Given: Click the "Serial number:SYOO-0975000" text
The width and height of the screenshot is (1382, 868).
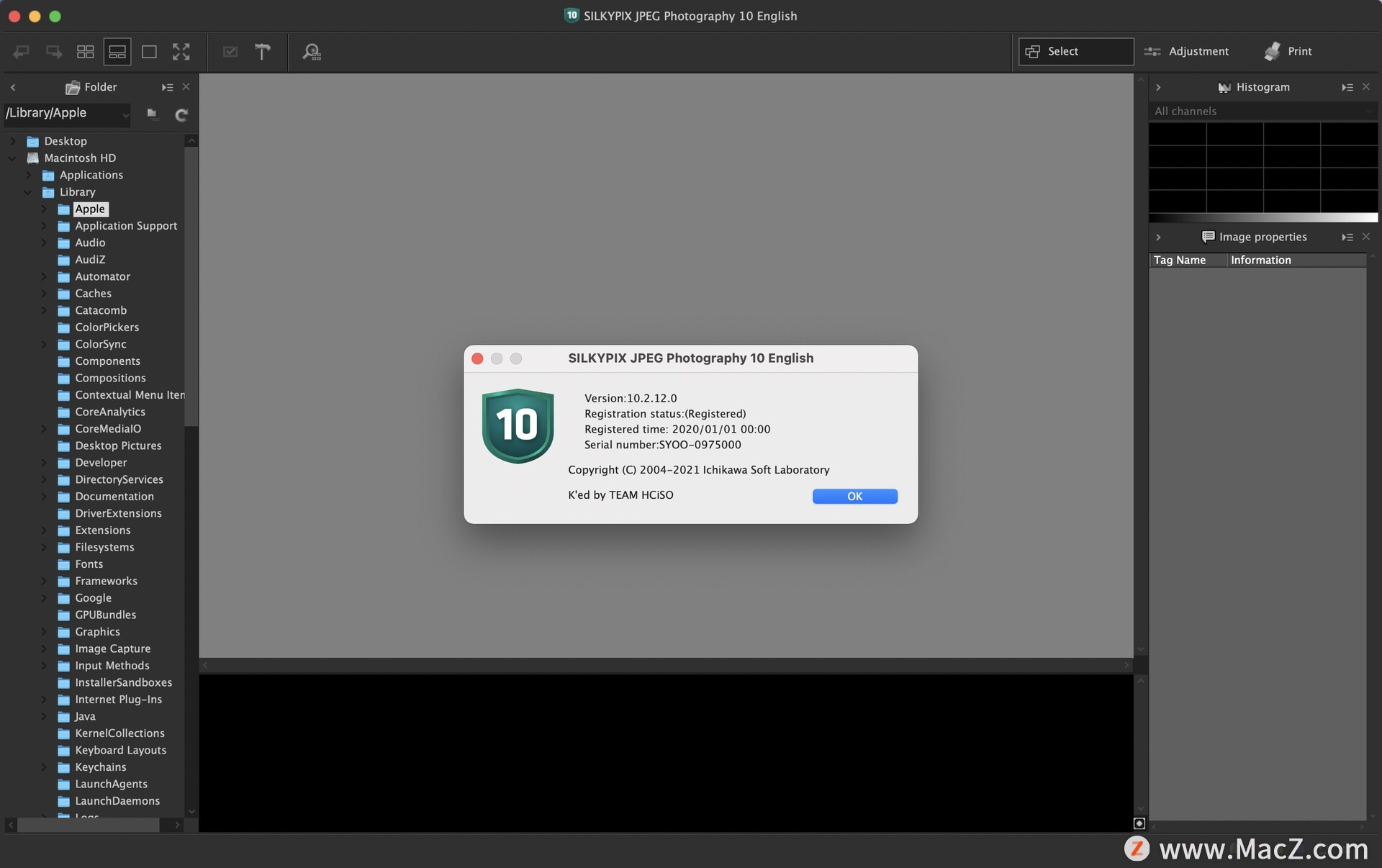Looking at the screenshot, I should (x=662, y=445).
